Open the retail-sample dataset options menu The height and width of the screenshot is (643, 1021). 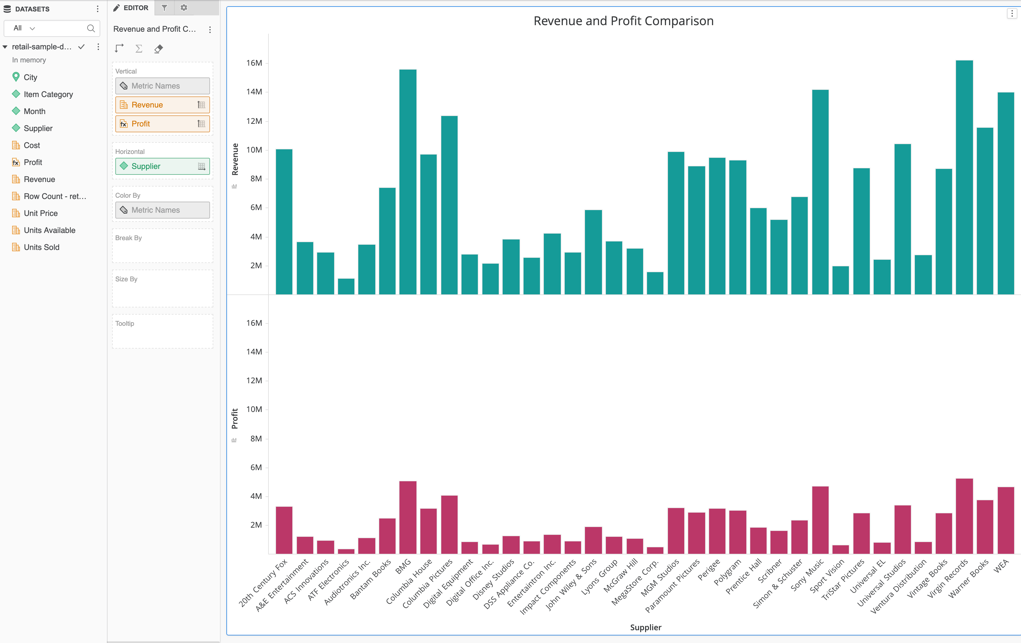[98, 47]
